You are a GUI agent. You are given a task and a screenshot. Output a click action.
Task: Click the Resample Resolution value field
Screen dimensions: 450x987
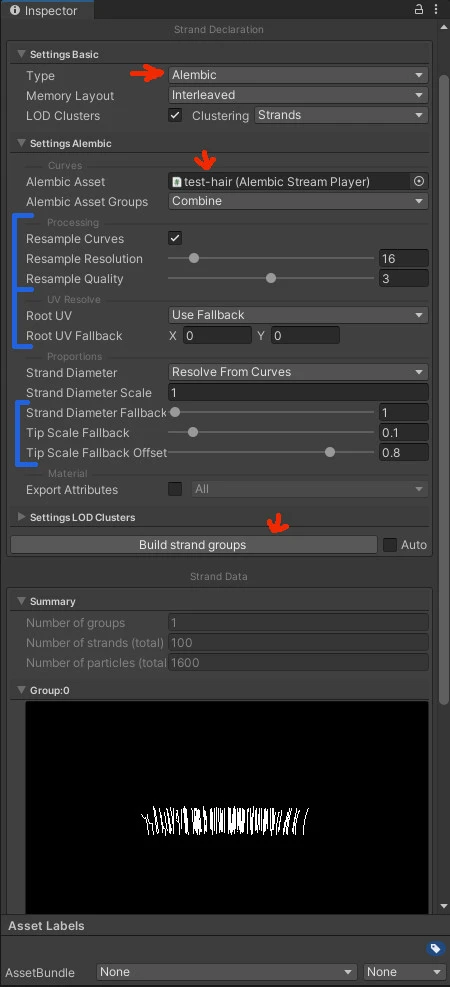point(403,259)
